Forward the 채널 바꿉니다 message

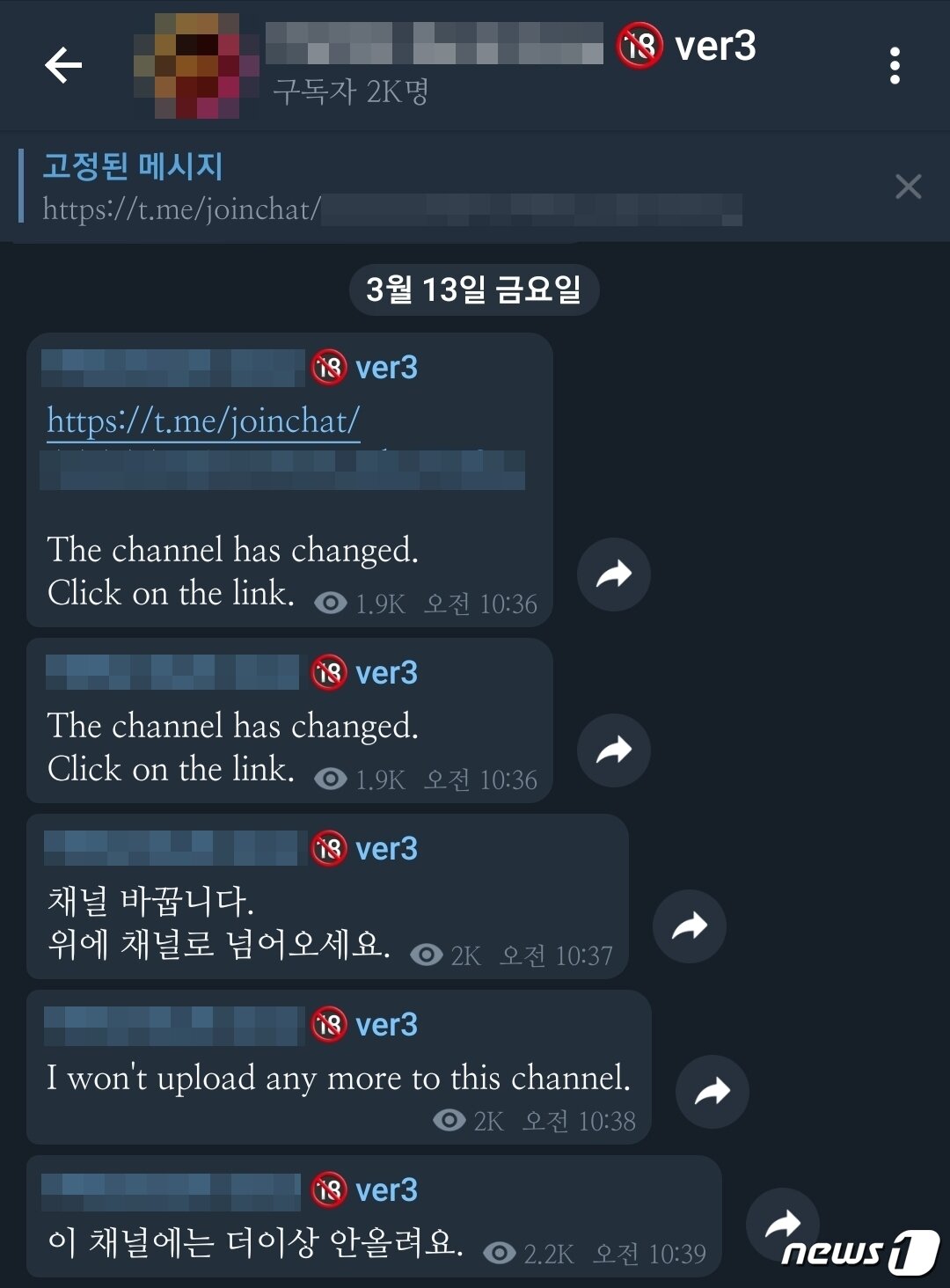[x=690, y=926]
